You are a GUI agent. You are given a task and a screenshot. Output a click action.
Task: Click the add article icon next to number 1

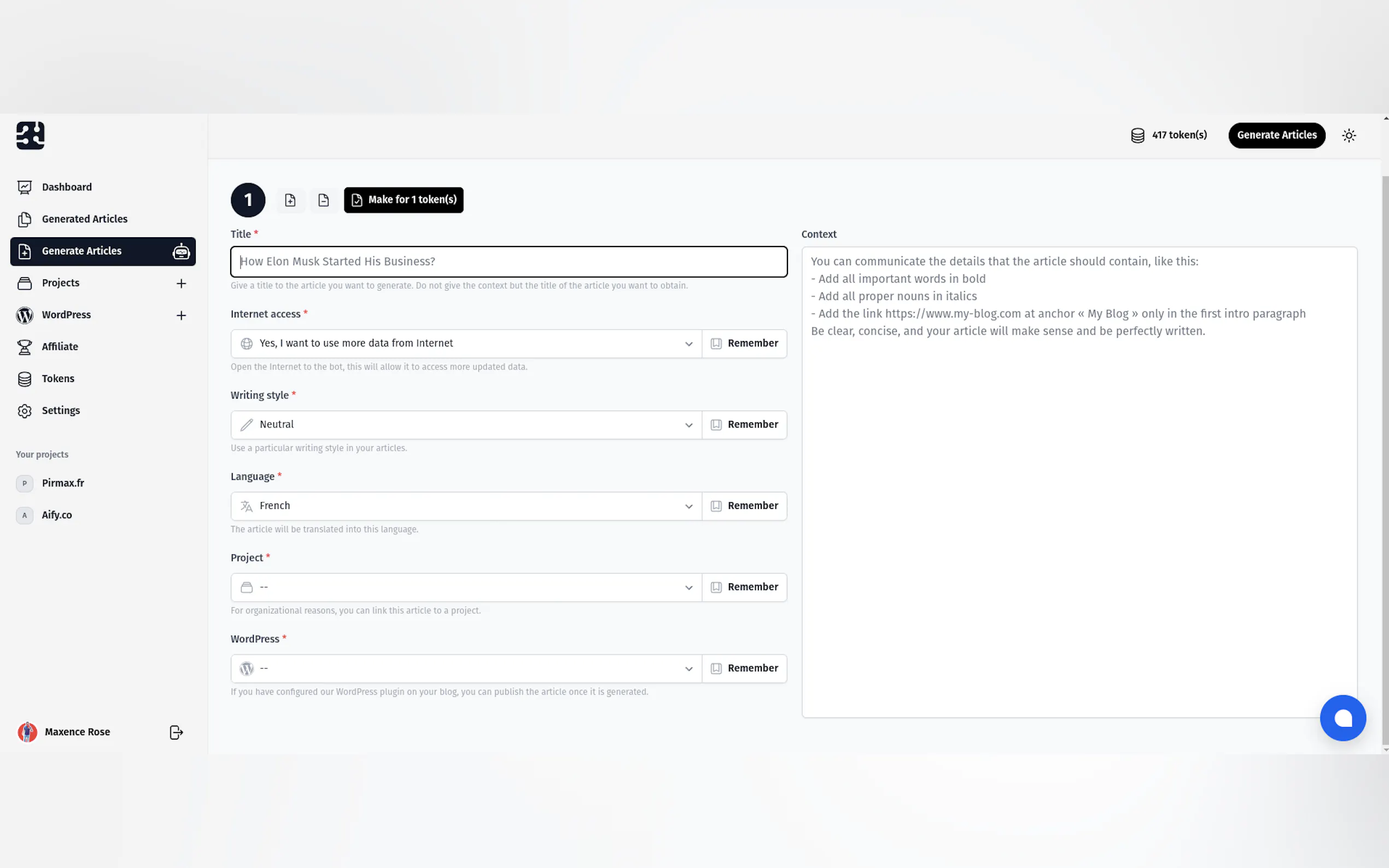(x=290, y=200)
